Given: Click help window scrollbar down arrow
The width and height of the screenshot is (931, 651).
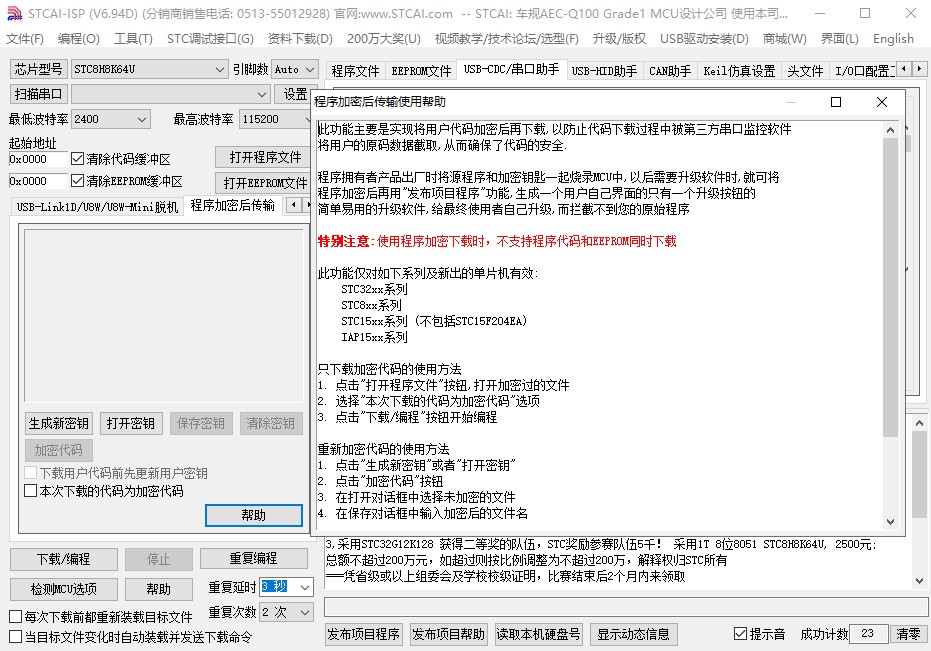Looking at the screenshot, I should 890,522.
